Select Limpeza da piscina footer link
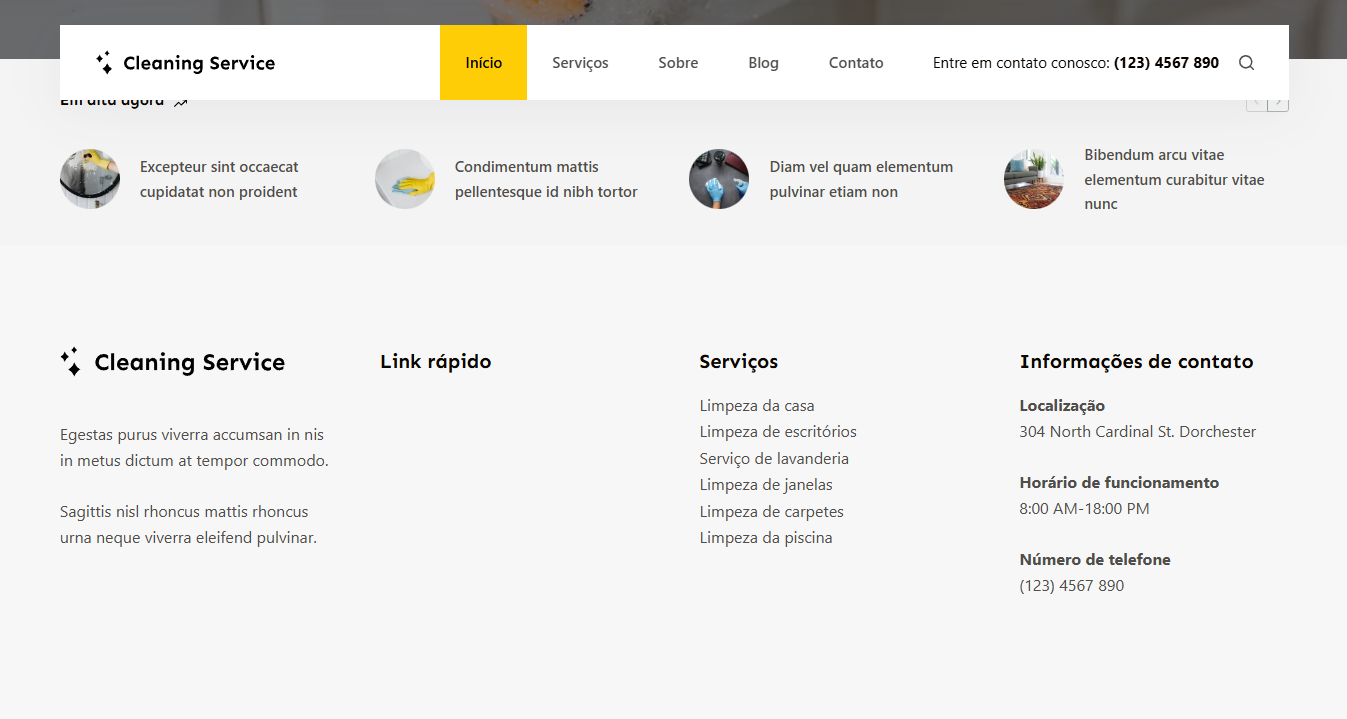Image resolution: width=1347 pixels, height=719 pixels. pyautogui.click(x=766, y=538)
